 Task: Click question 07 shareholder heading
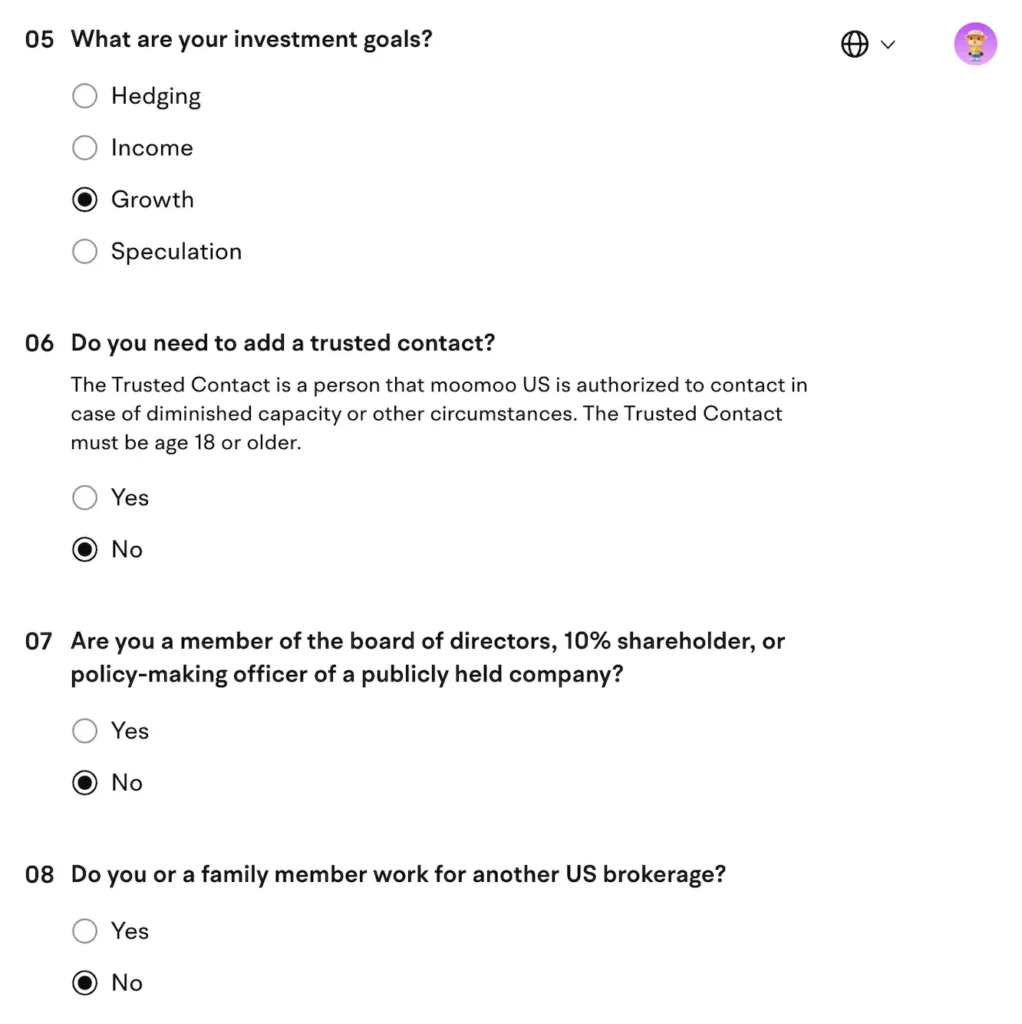point(427,657)
